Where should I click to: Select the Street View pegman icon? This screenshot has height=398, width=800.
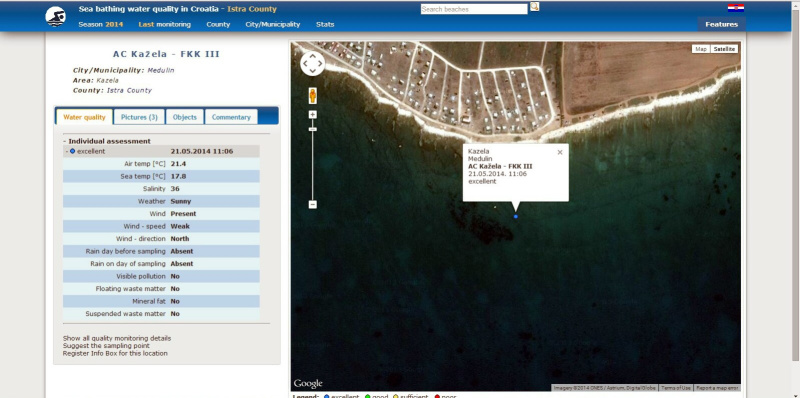pos(313,95)
